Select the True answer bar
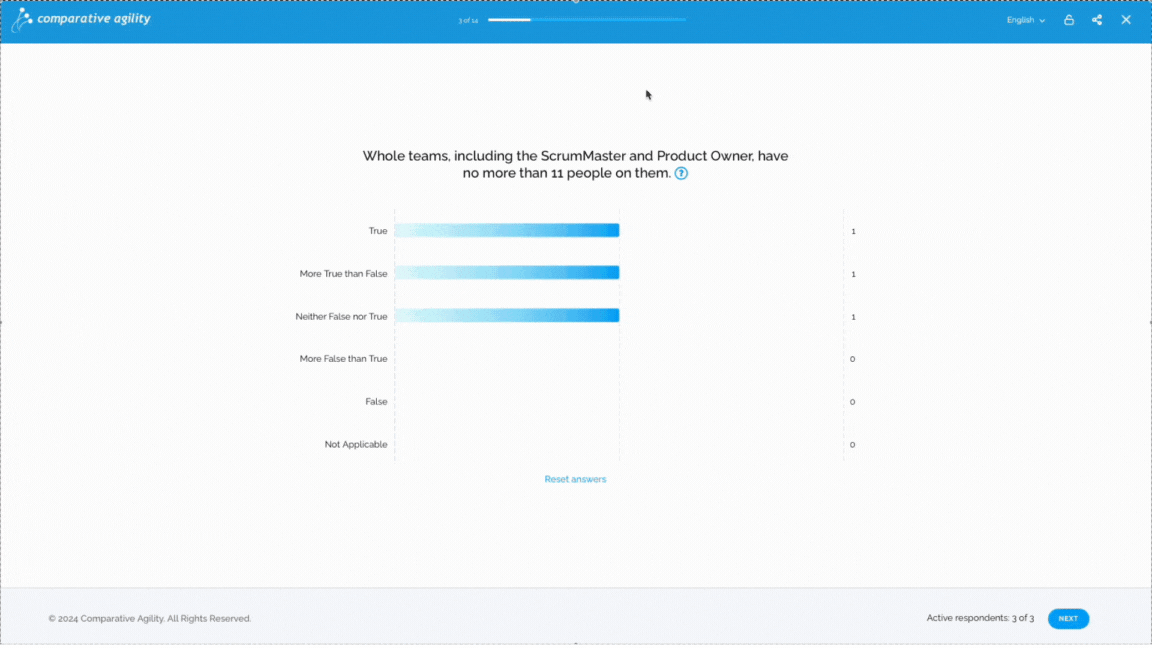 [507, 231]
